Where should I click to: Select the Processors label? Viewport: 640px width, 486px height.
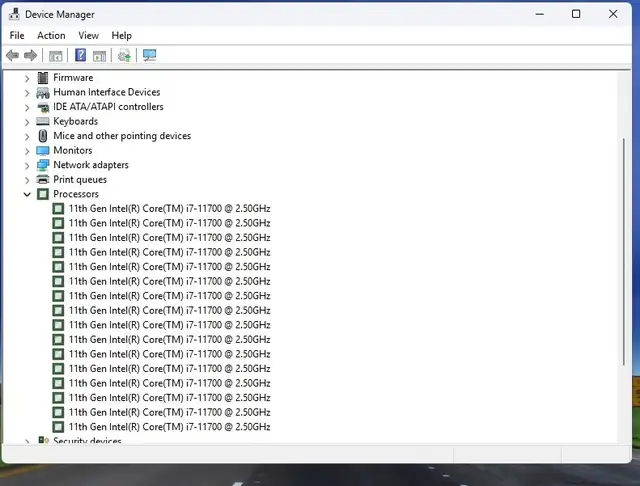tap(76, 194)
